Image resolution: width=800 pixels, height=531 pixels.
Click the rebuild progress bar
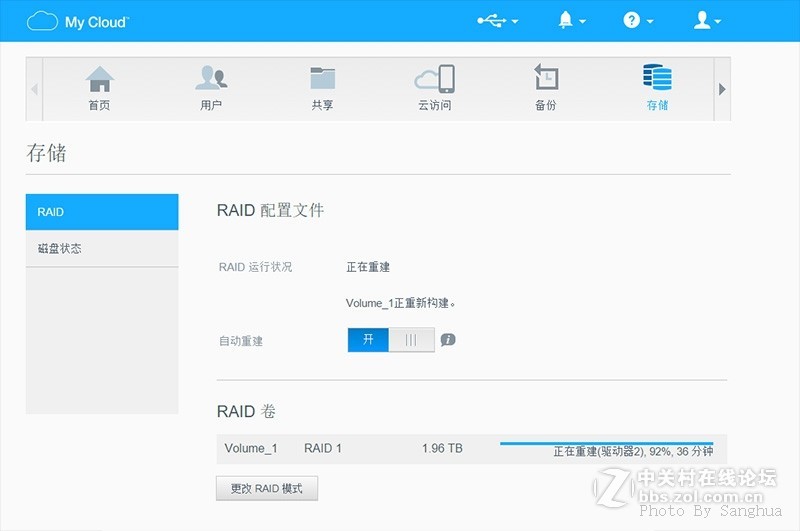(607, 443)
